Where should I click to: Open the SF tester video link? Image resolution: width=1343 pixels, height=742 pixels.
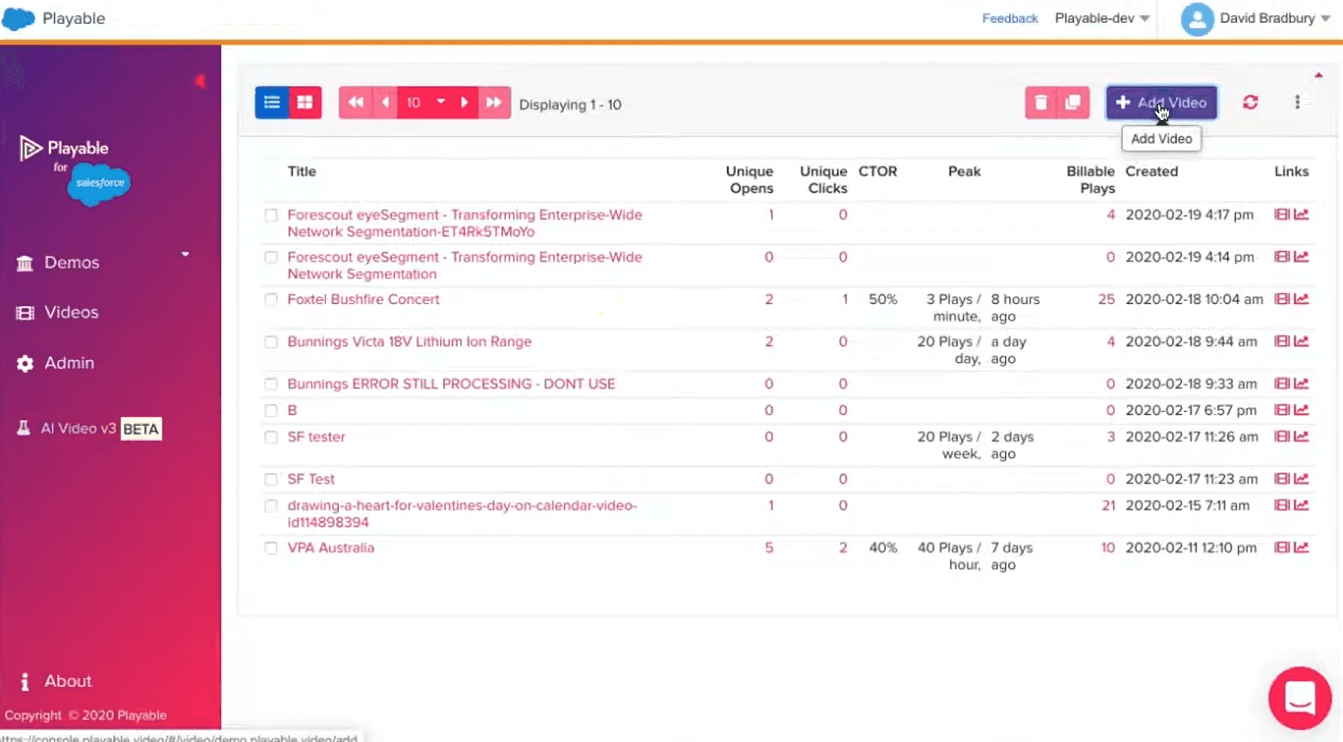tap(316, 437)
